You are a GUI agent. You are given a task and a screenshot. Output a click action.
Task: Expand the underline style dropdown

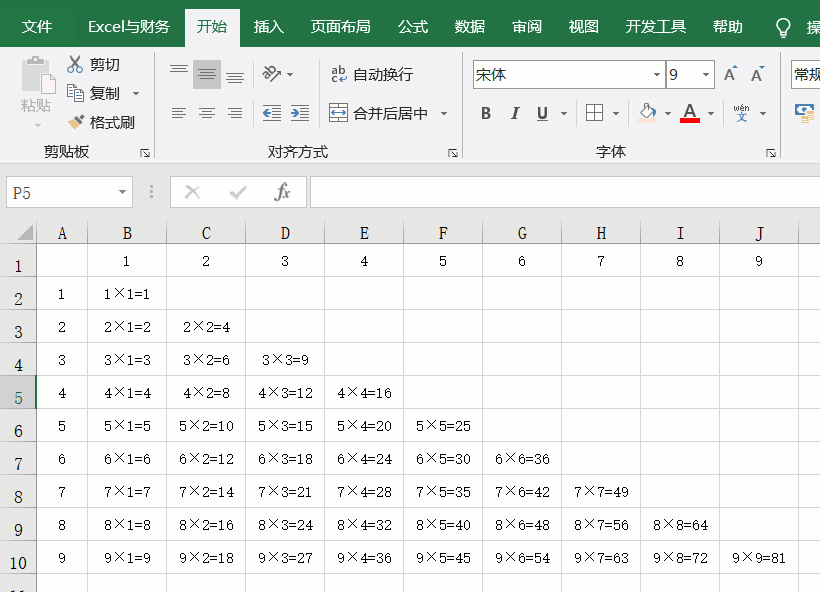[x=564, y=113]
